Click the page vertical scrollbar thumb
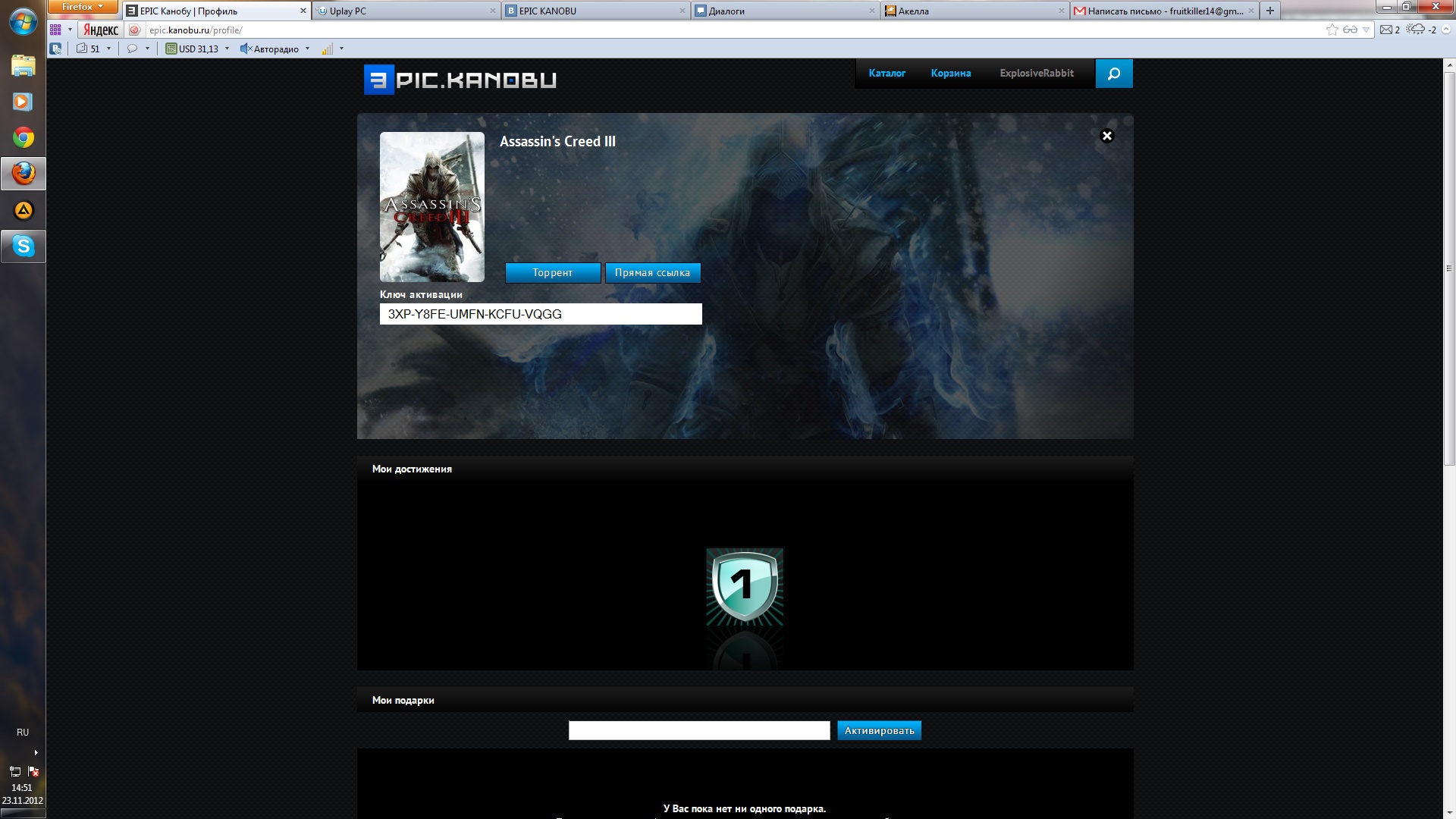This screenshot has height=819, width=1456. click(1449, 268)
